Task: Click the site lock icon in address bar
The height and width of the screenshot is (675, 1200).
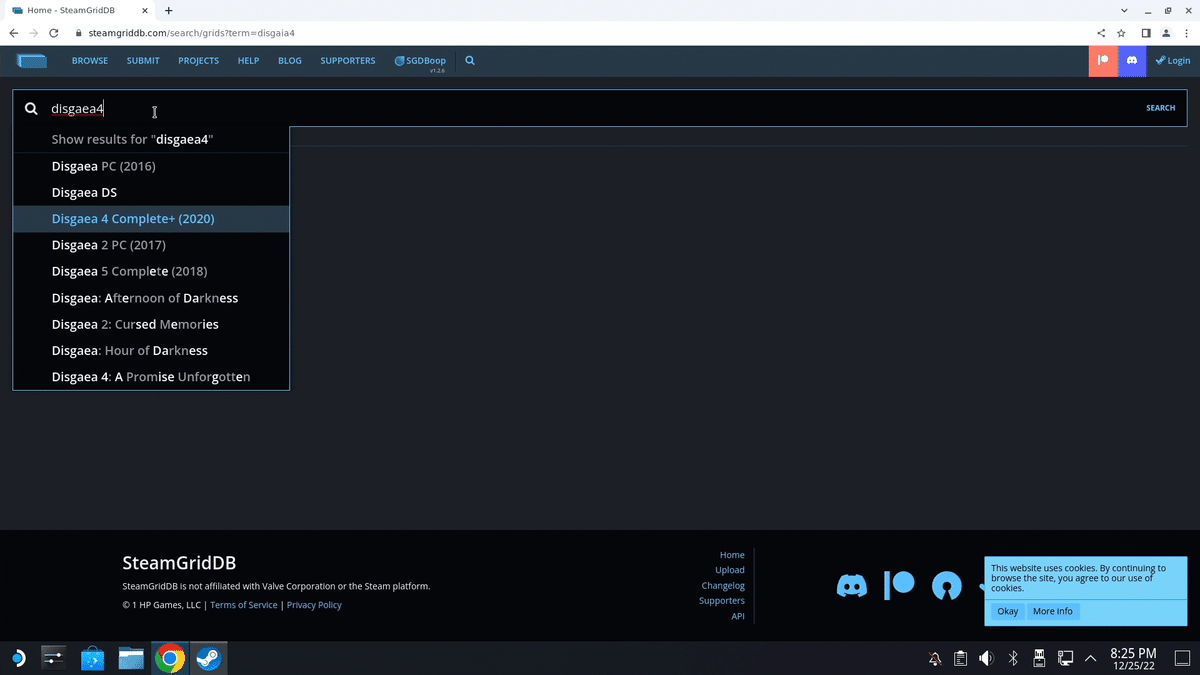Action: [79, 33]
